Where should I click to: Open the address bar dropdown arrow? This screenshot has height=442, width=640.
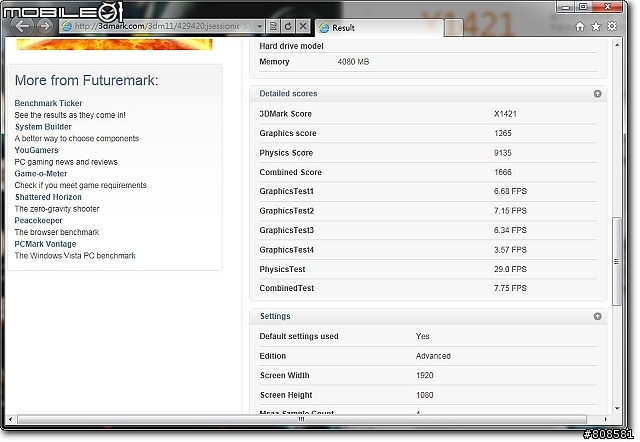click(x=259, y=27)
